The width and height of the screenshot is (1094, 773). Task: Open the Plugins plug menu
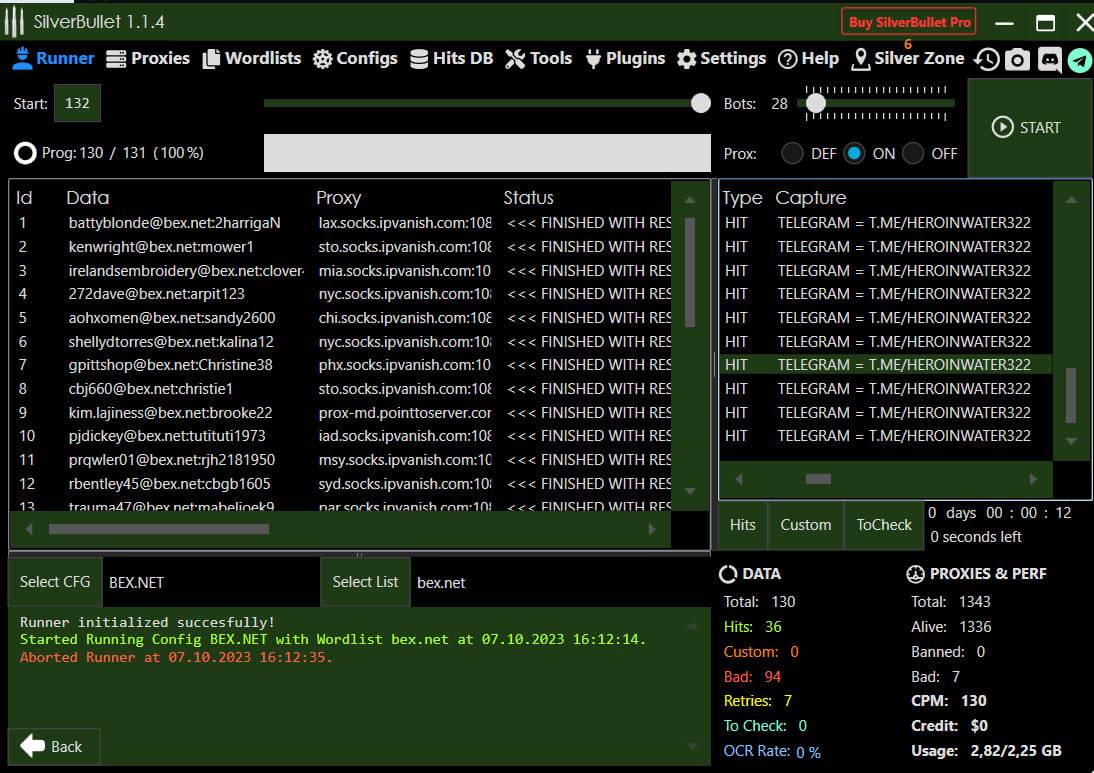624,59
